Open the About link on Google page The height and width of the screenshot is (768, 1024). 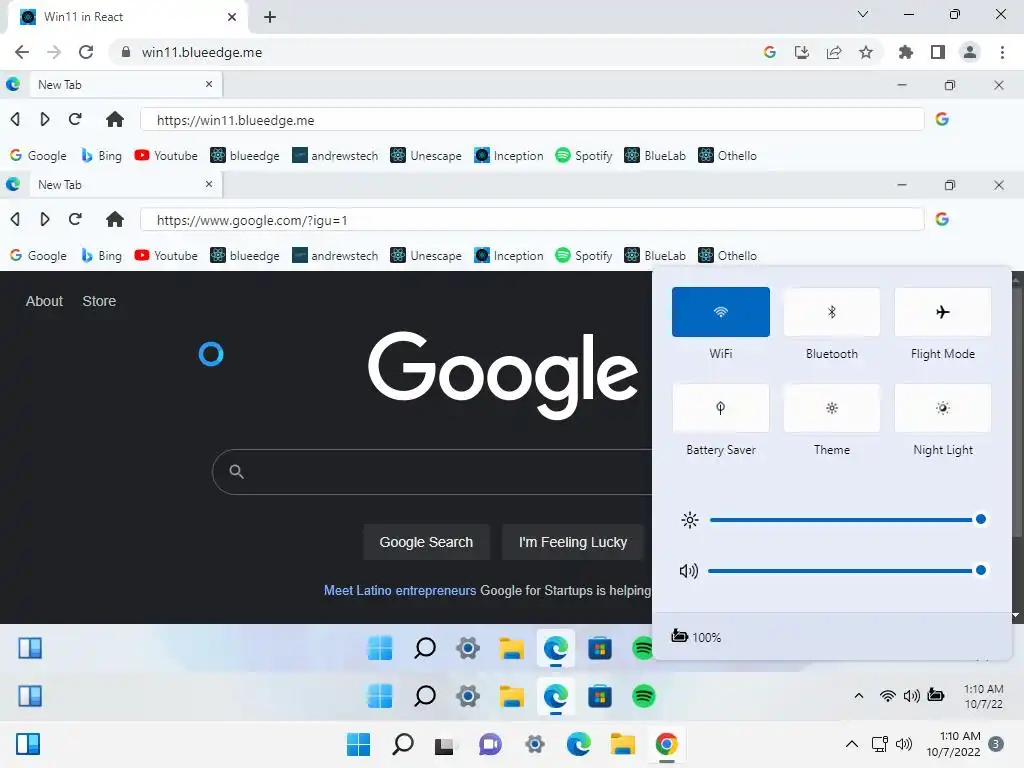point(44,301)
